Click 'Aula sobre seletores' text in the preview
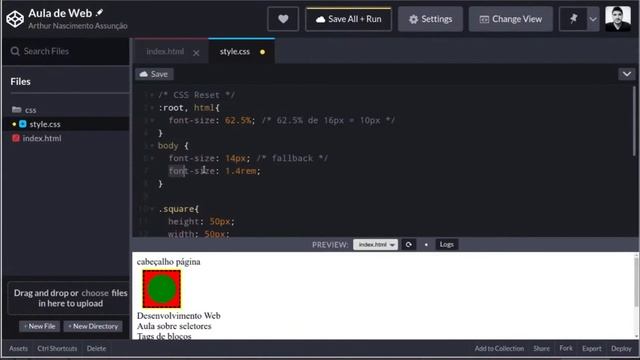This screenshot has width=640, height=360. pos(174,326)
